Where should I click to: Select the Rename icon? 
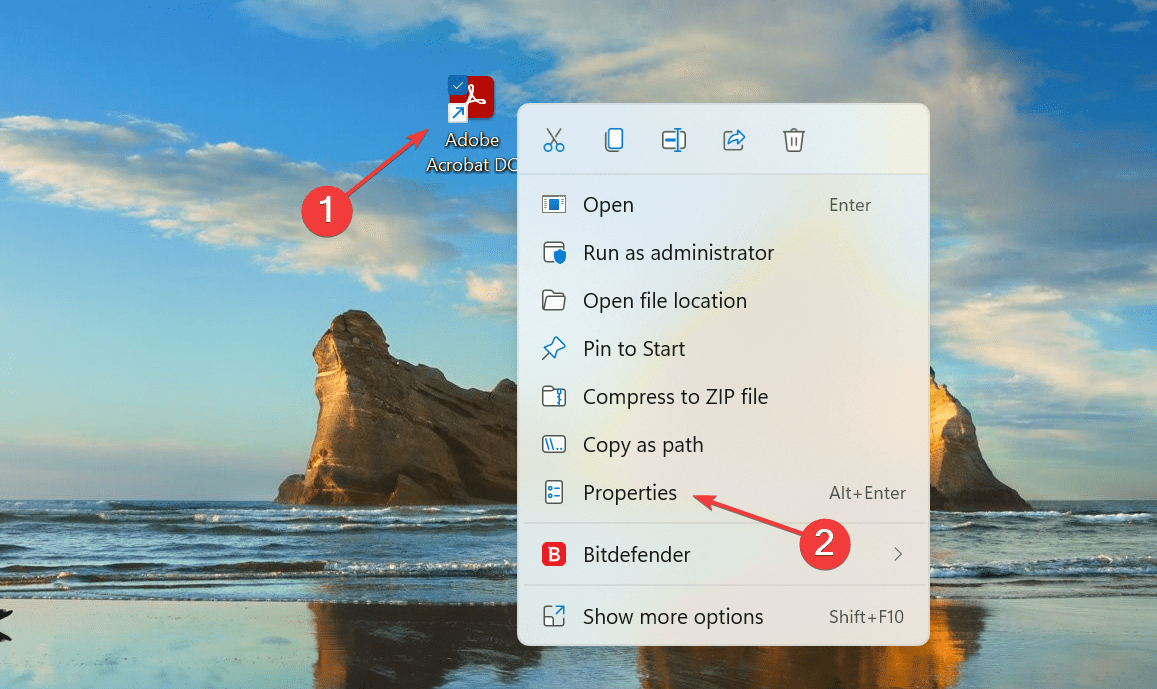(x=674, y=140)
